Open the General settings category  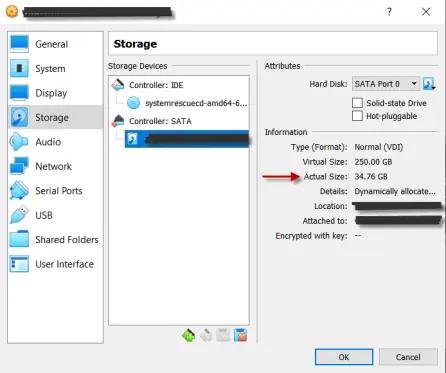coord(55,44)
